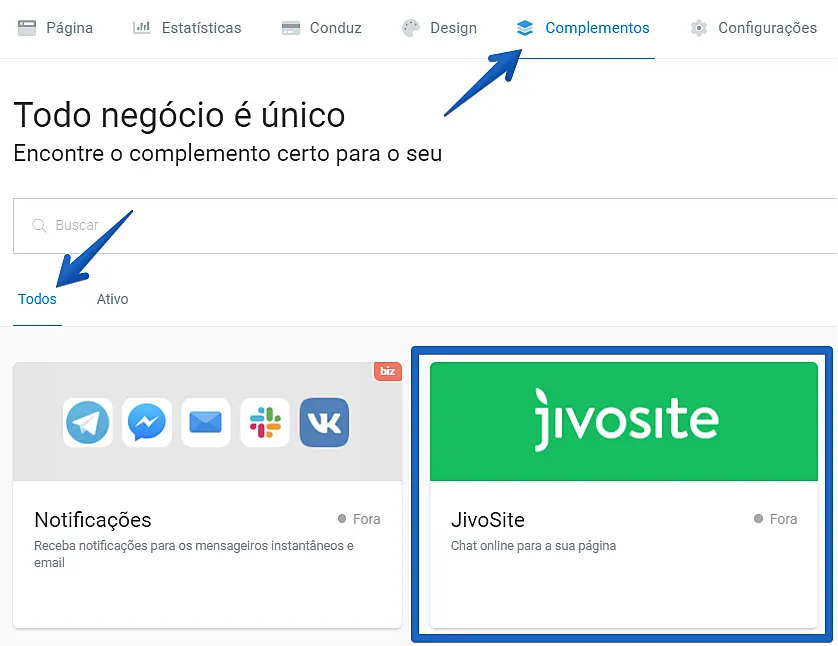The width and height of the screenshot is (838, 646).
Task: Open the JivoSite add-on card title
Action: coord(488,519)
